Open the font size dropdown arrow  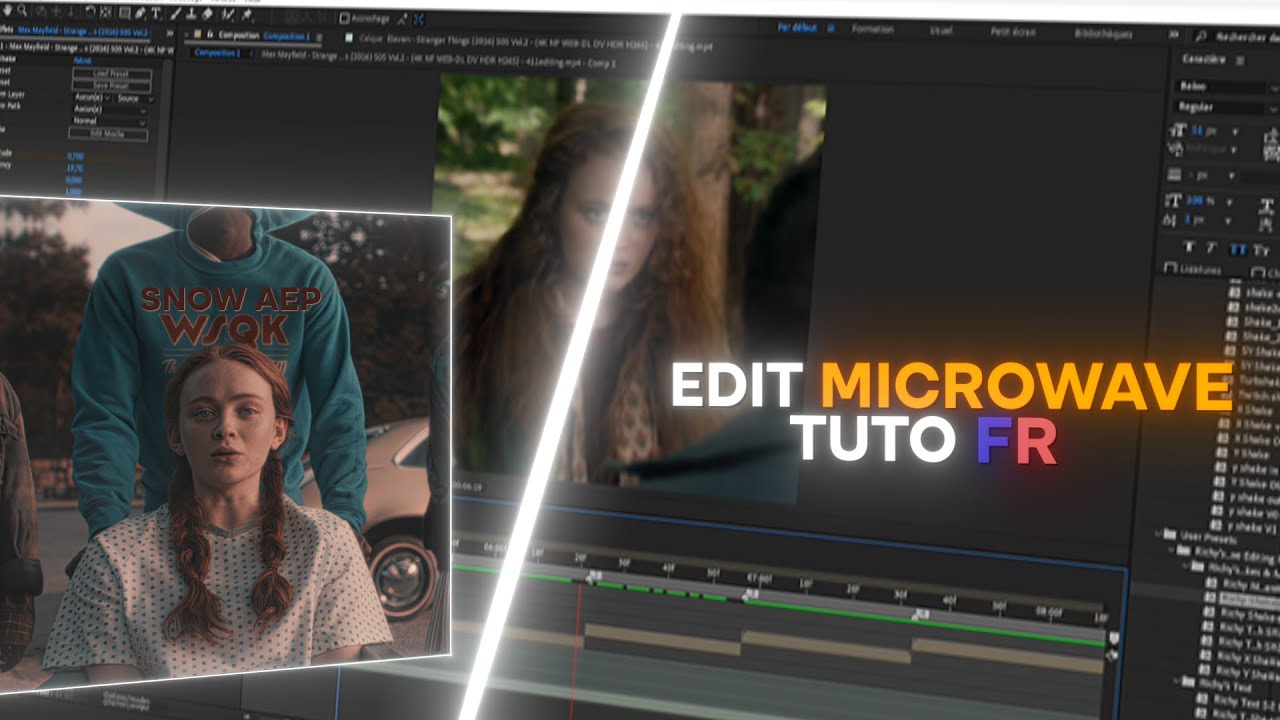(1235, 131)
